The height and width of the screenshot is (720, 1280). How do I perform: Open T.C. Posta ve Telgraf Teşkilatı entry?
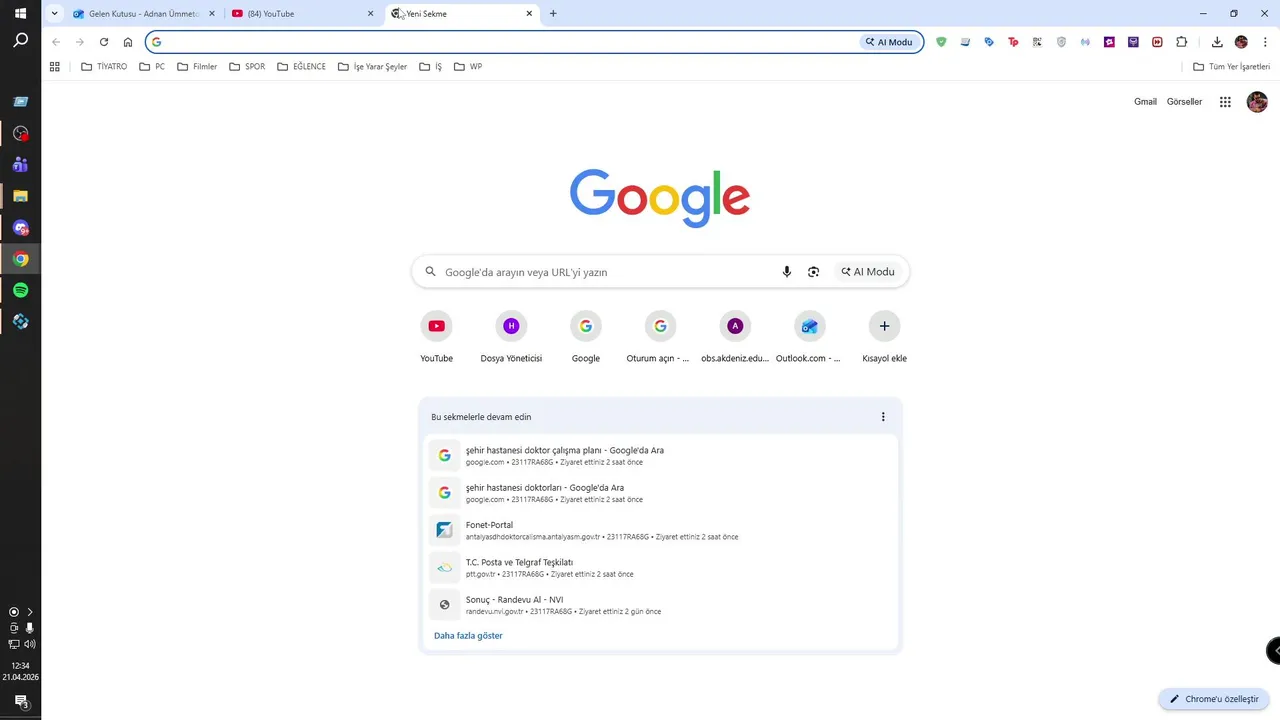point(660,568)
